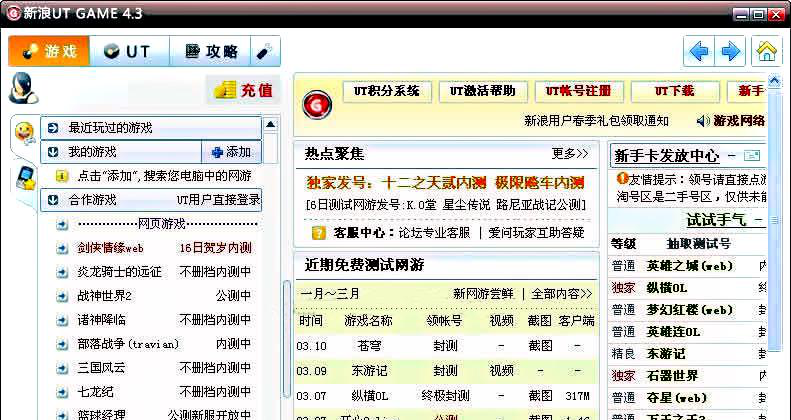The height and width of the screenshot is (420, 791).
Task: Open UT帐号注册 button
Action: (x=579, y=91)
